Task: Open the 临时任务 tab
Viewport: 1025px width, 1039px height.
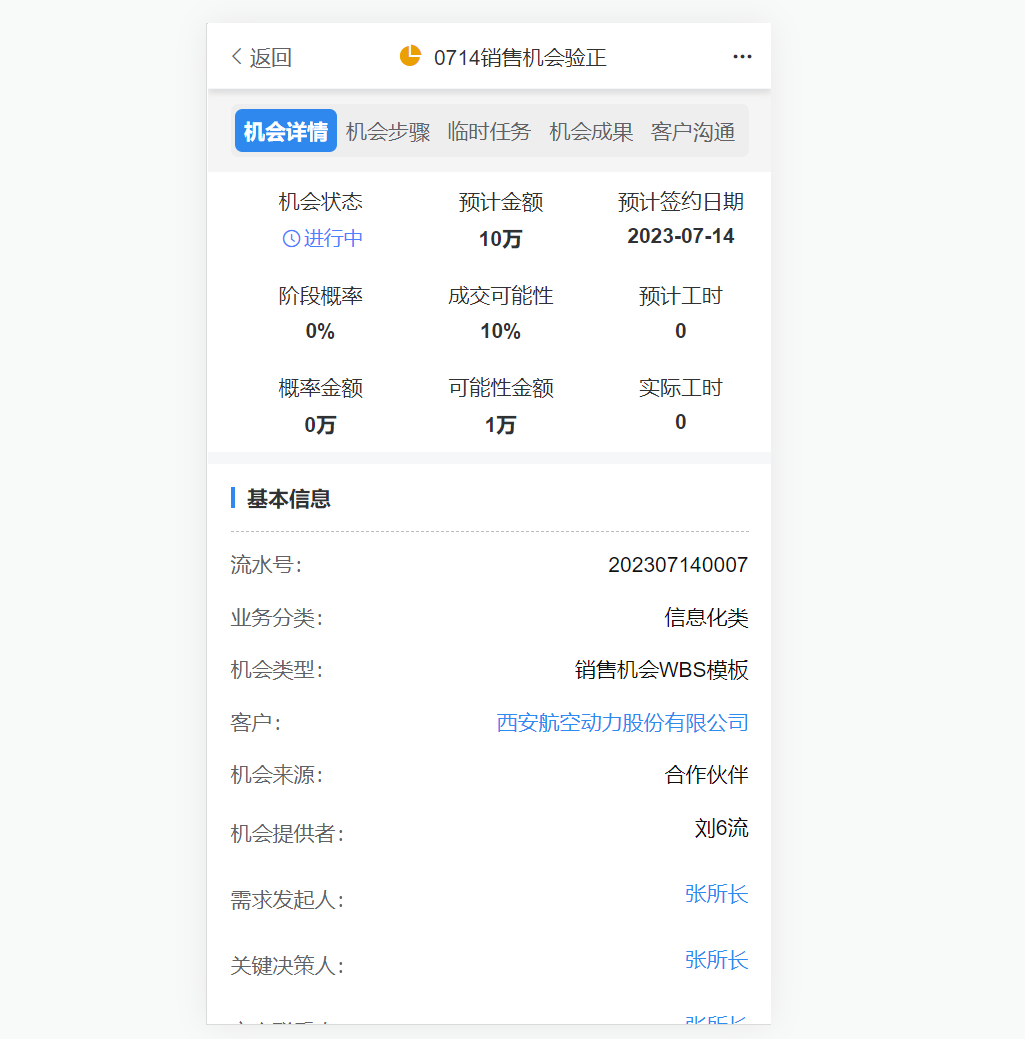Action: pos(489,131)
